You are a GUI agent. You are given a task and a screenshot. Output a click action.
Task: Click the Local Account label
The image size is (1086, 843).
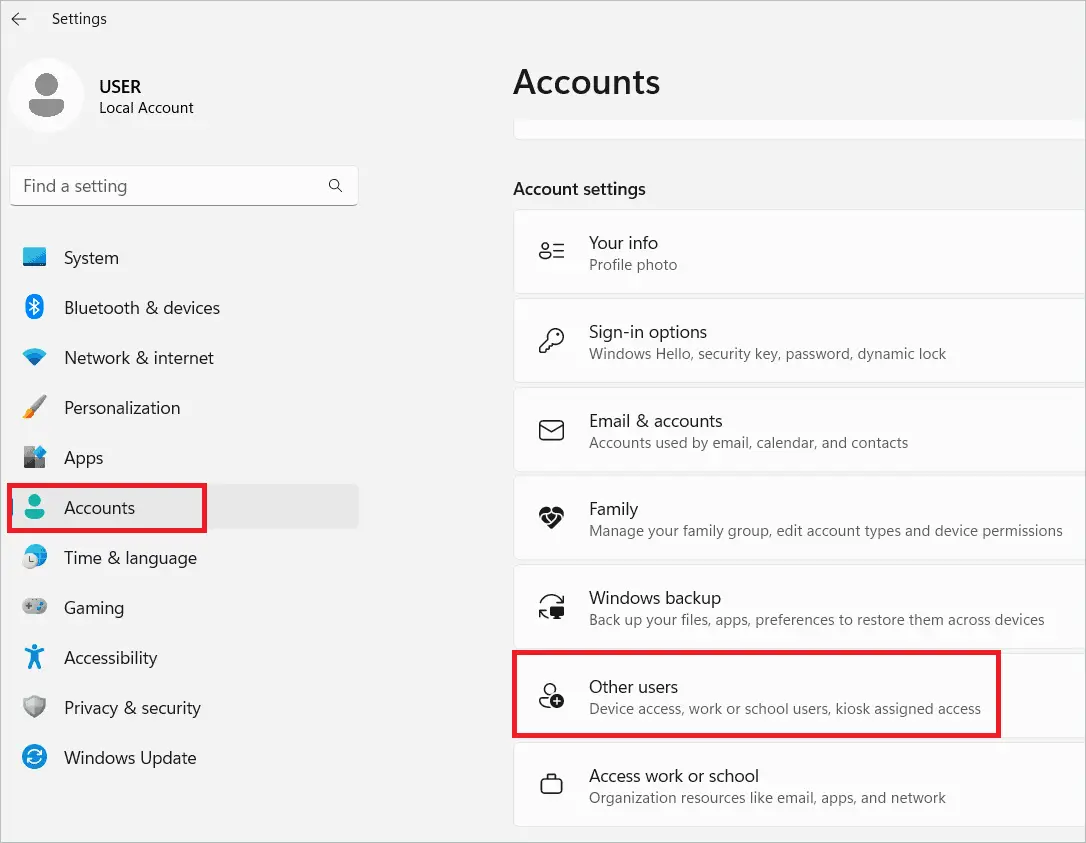pyautogui.click(x=146, y=108)
